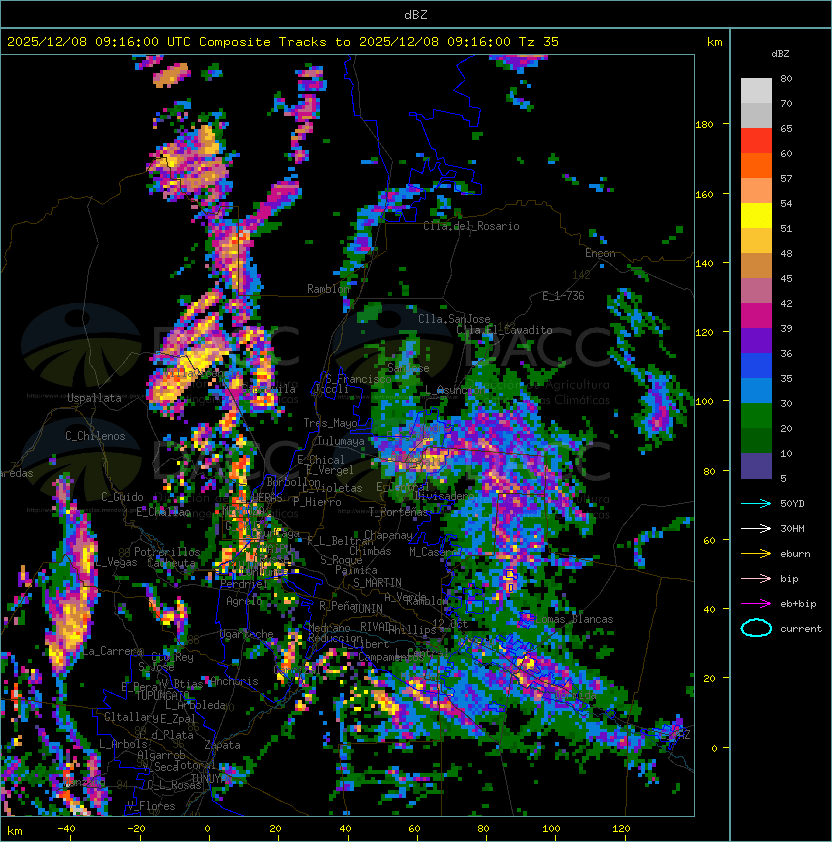Select the 180 km tick label
Image resolution: width=832 pixels, height=842 pixels.
tap(704, 124)
